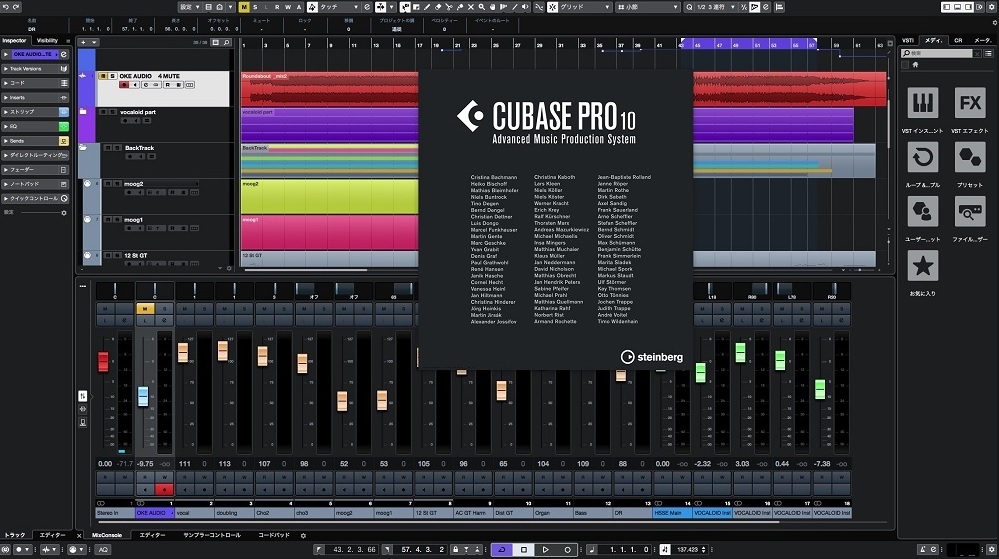The image size is (999, 559).
Task: Select the MixConsole lower zone tab
Action: coord(106,535)
